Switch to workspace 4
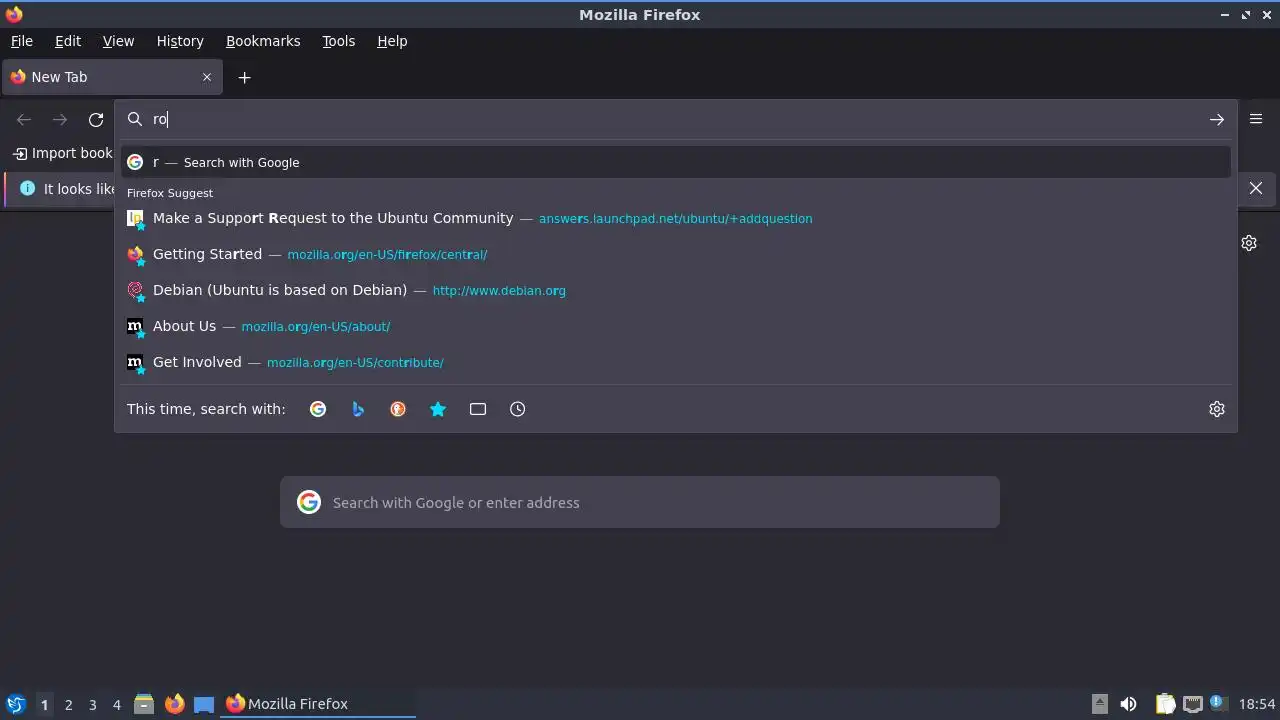The image size is (1280, 720). pos(116,705)
